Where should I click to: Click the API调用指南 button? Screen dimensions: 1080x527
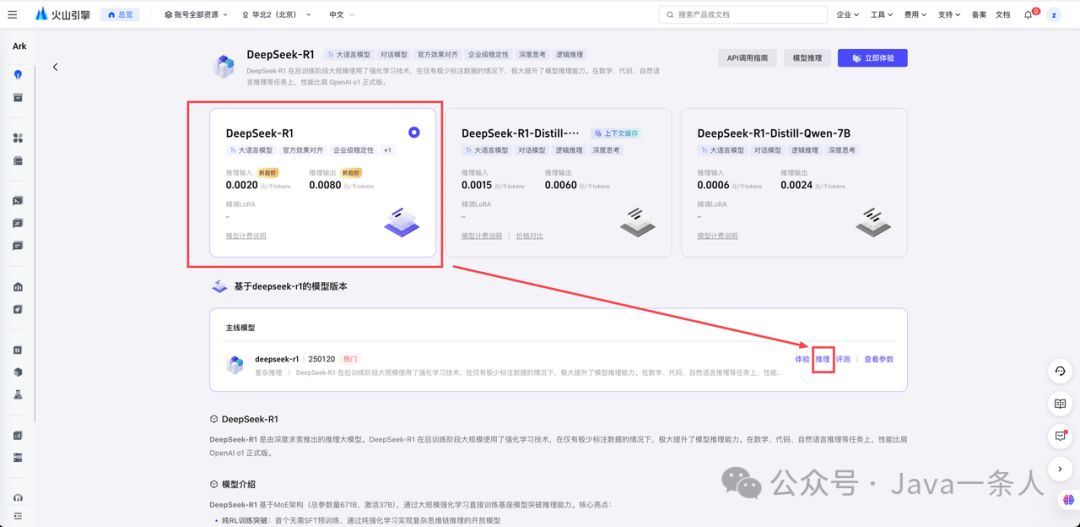(747, 59)
